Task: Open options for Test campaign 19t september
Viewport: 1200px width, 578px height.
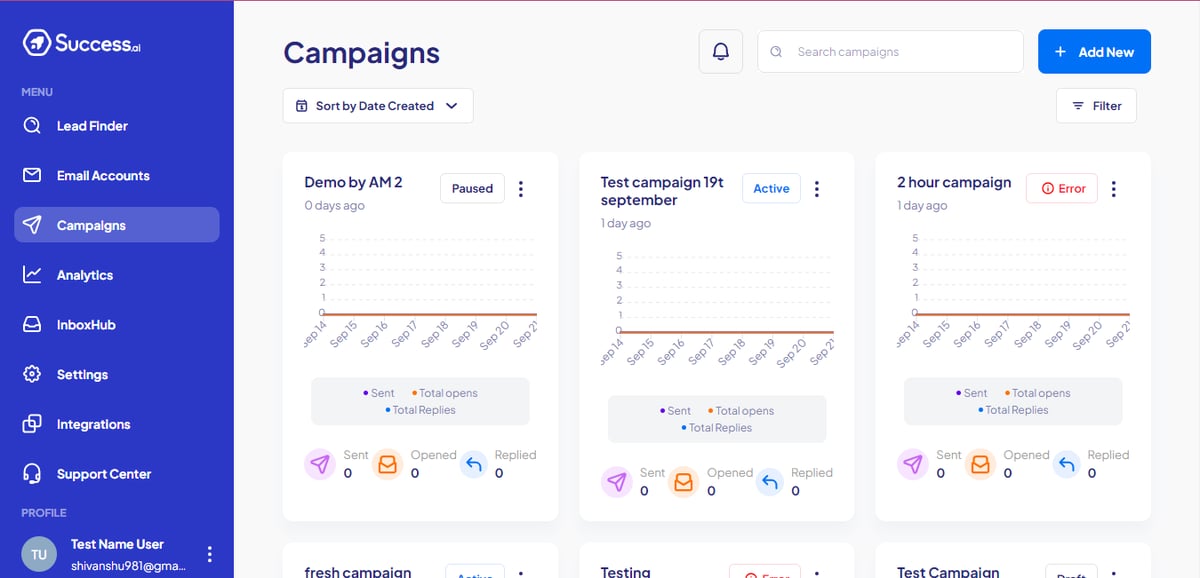Action: (x=817, y=189)
